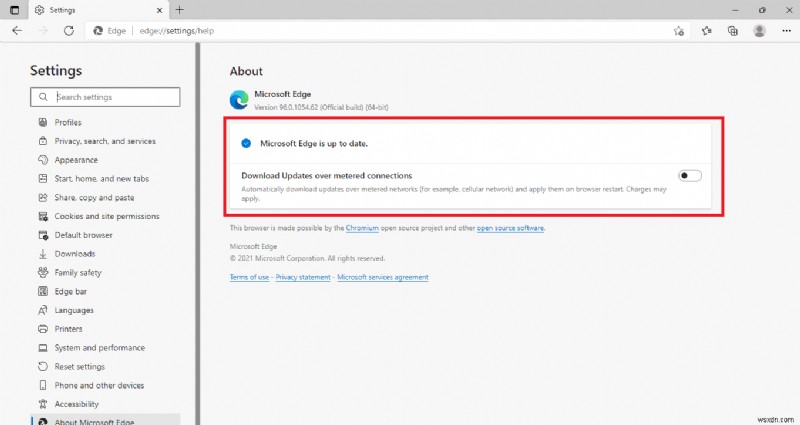Image resolution: width=800 pixels, height=425 pixels.
Task: Click the Search settings field
Action: (105, 97)
